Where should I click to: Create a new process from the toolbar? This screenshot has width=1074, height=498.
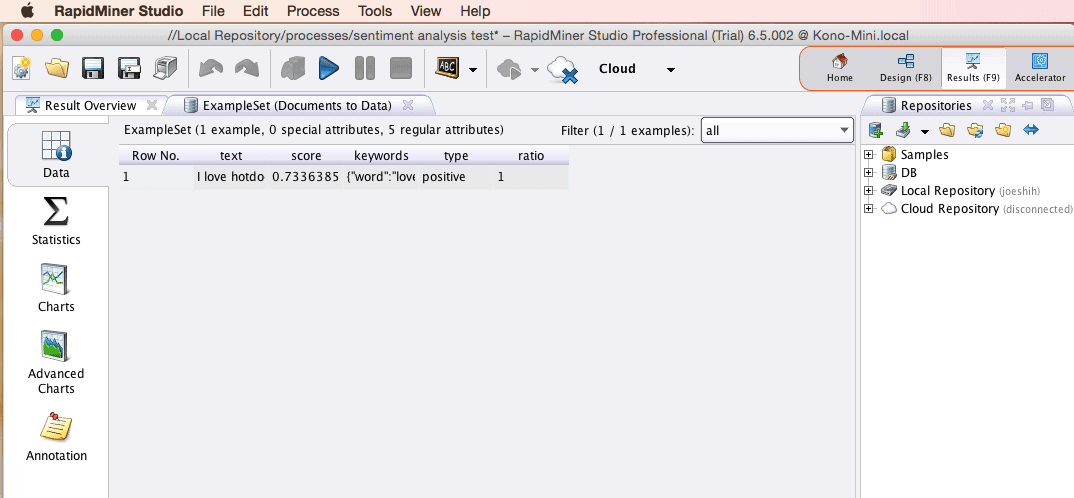pyautogui.click(x=22, y=69)
